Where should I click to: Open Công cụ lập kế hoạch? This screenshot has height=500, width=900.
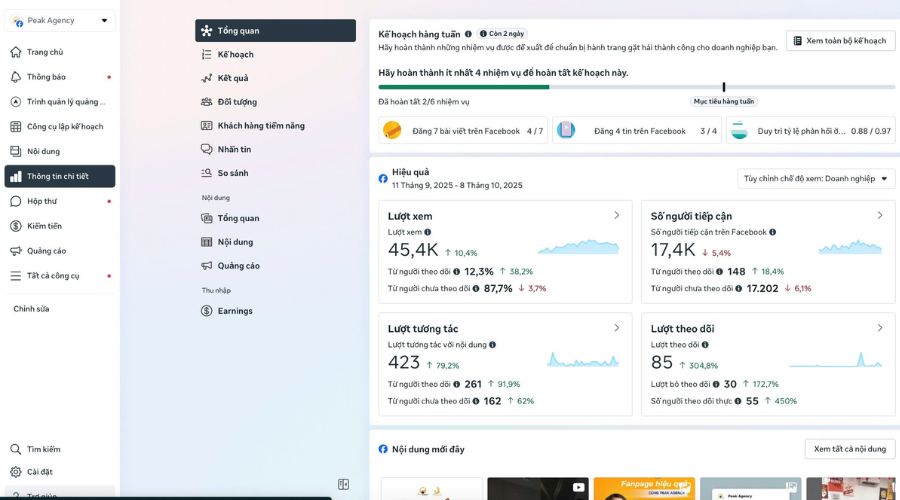(x=60, y=126)
